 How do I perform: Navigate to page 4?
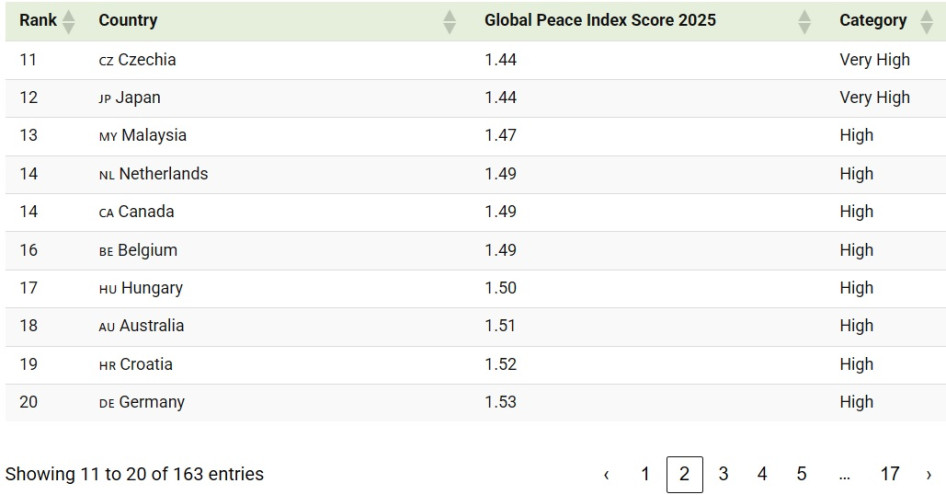pos(762,474)
